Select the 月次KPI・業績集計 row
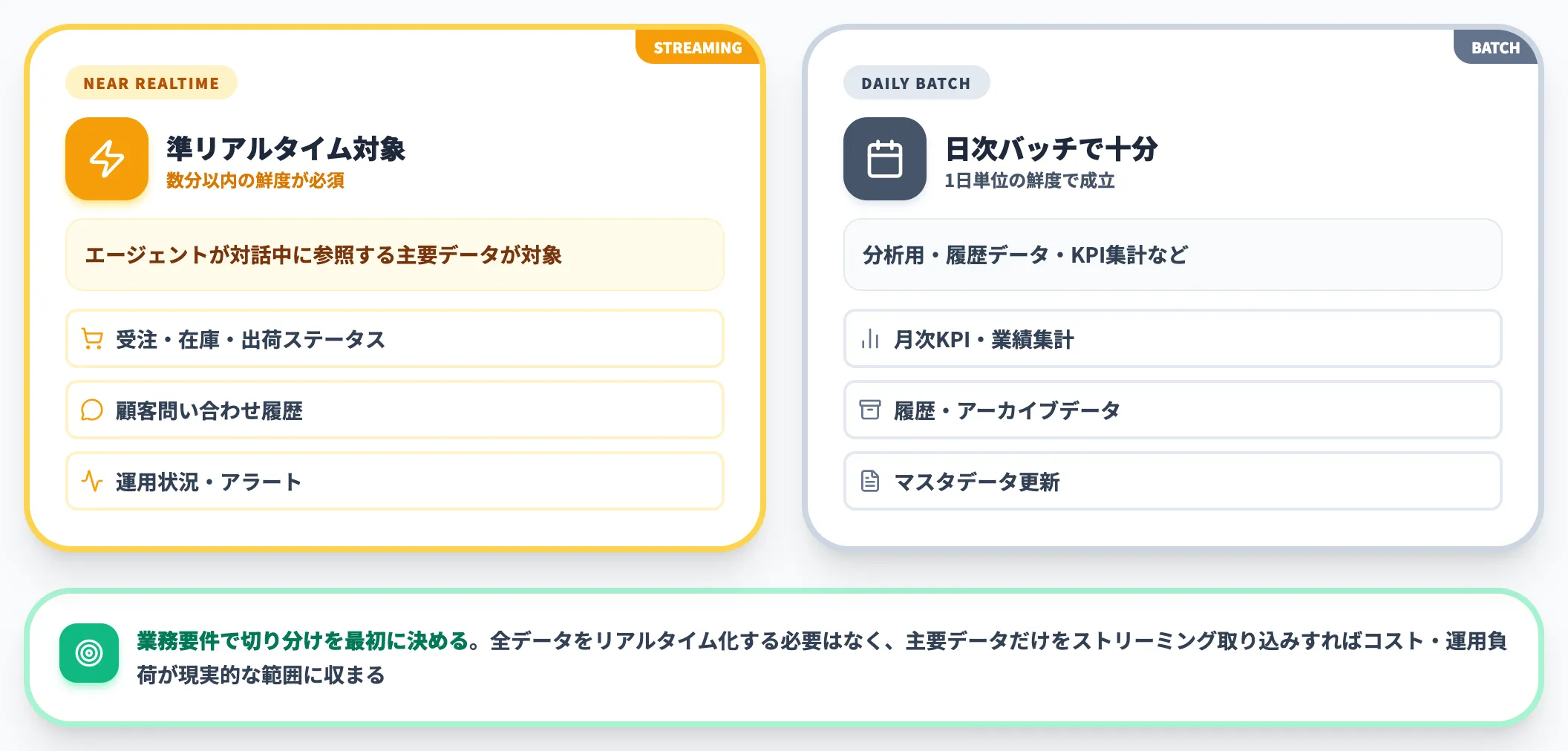The width and height of the screenshot is (1568, 751). (1173, 339)
